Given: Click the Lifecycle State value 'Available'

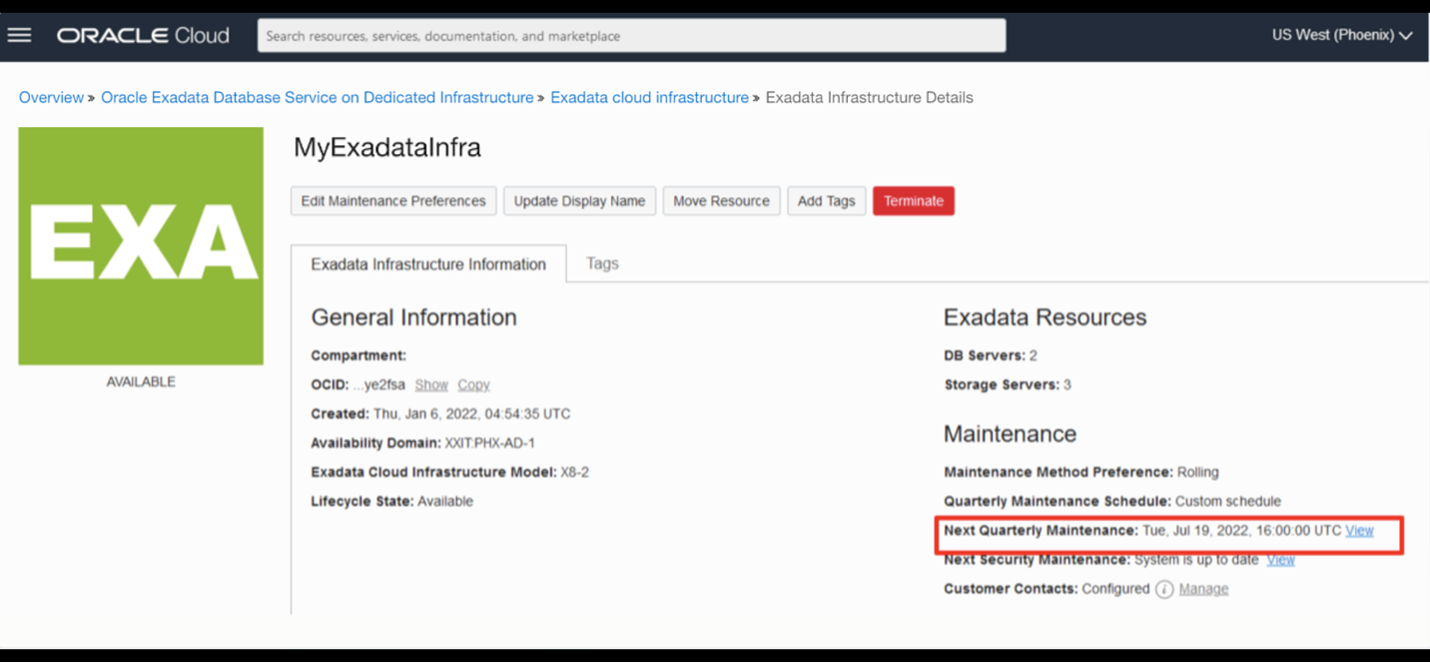Looking at the screenshot, I should coord(445,501).
